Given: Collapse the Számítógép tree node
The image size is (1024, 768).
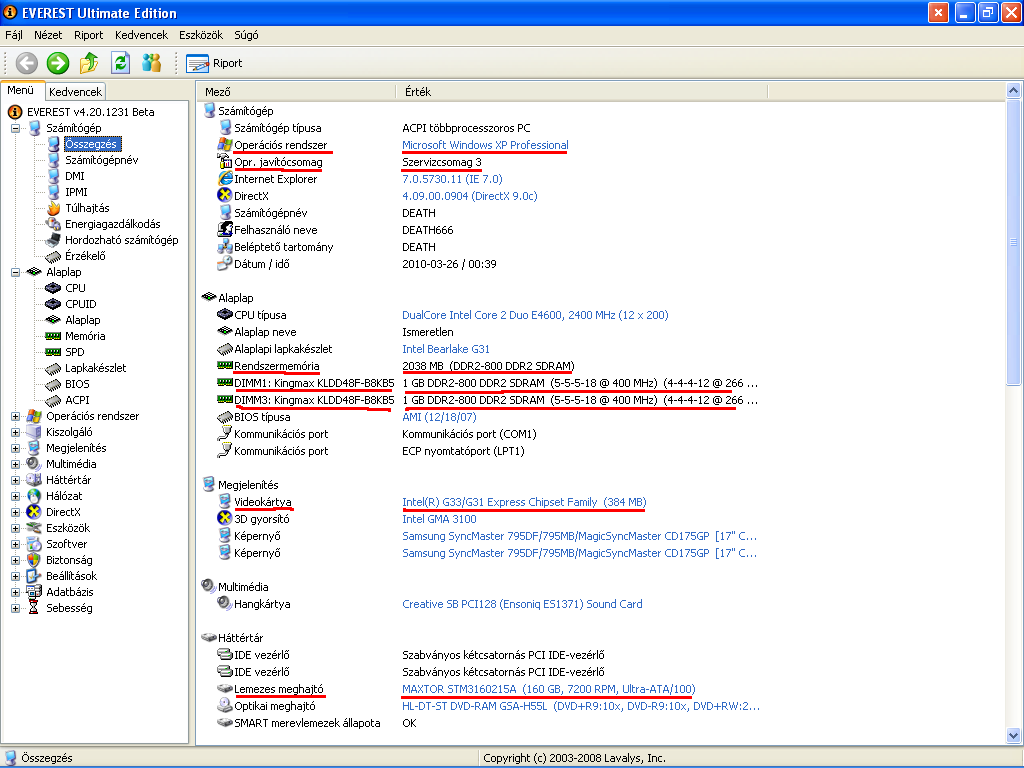Looking at the screenshot, I should point(15,128).
